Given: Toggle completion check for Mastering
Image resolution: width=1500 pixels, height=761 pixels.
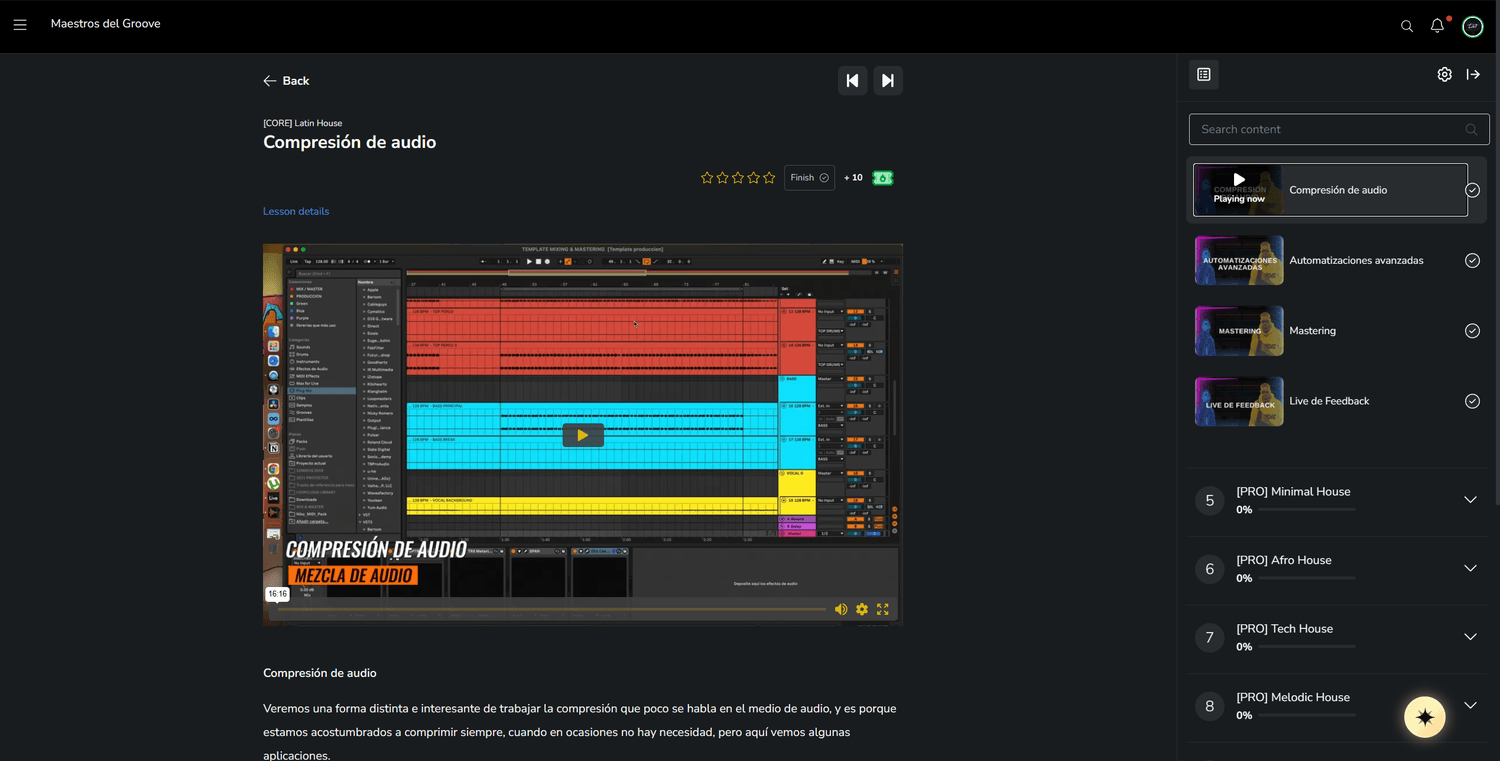Looking at the screenshot, I should [1472, 331].
